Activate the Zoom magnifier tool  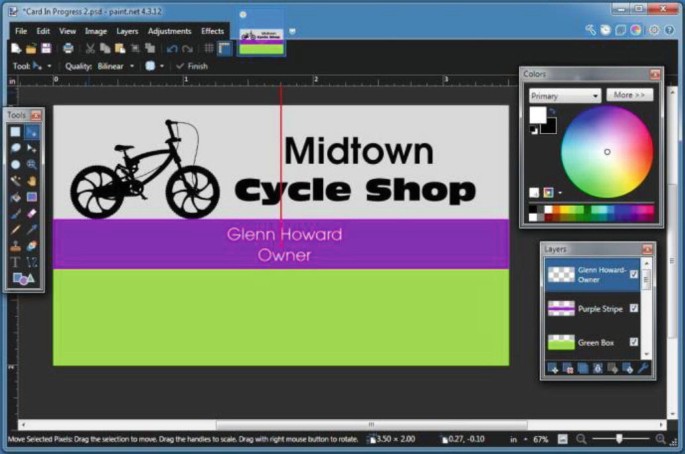[32, 164]
